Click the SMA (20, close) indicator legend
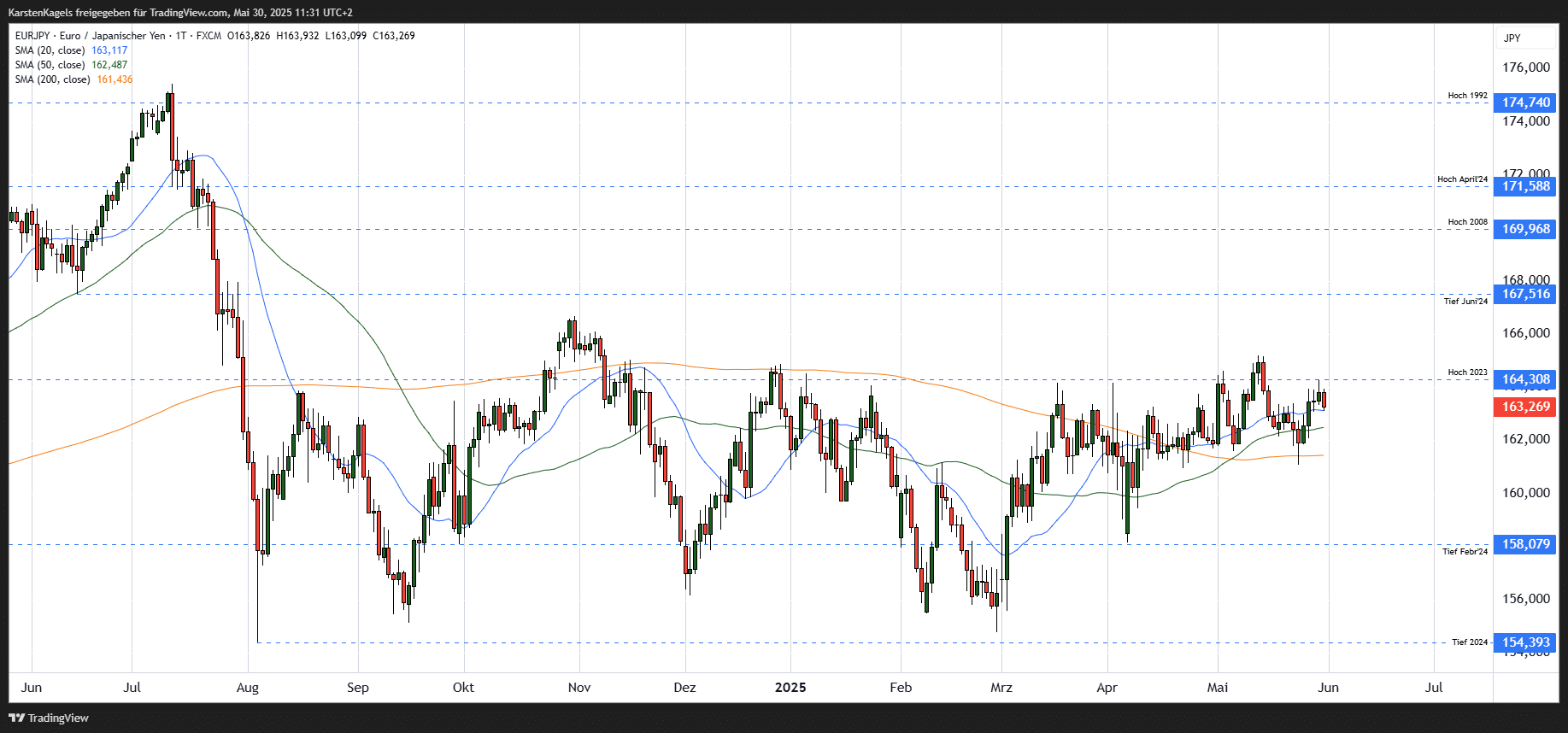The height and width of the screenshot is (733, 1568). 50,50
